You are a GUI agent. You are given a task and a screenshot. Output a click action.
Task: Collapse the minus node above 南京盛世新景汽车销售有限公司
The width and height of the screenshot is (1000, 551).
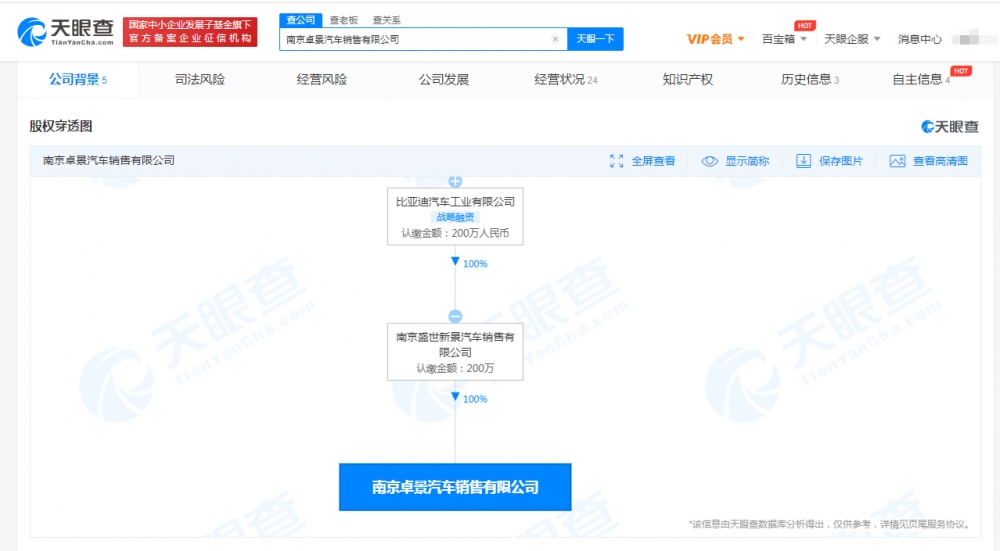click(x=455, y=317)
